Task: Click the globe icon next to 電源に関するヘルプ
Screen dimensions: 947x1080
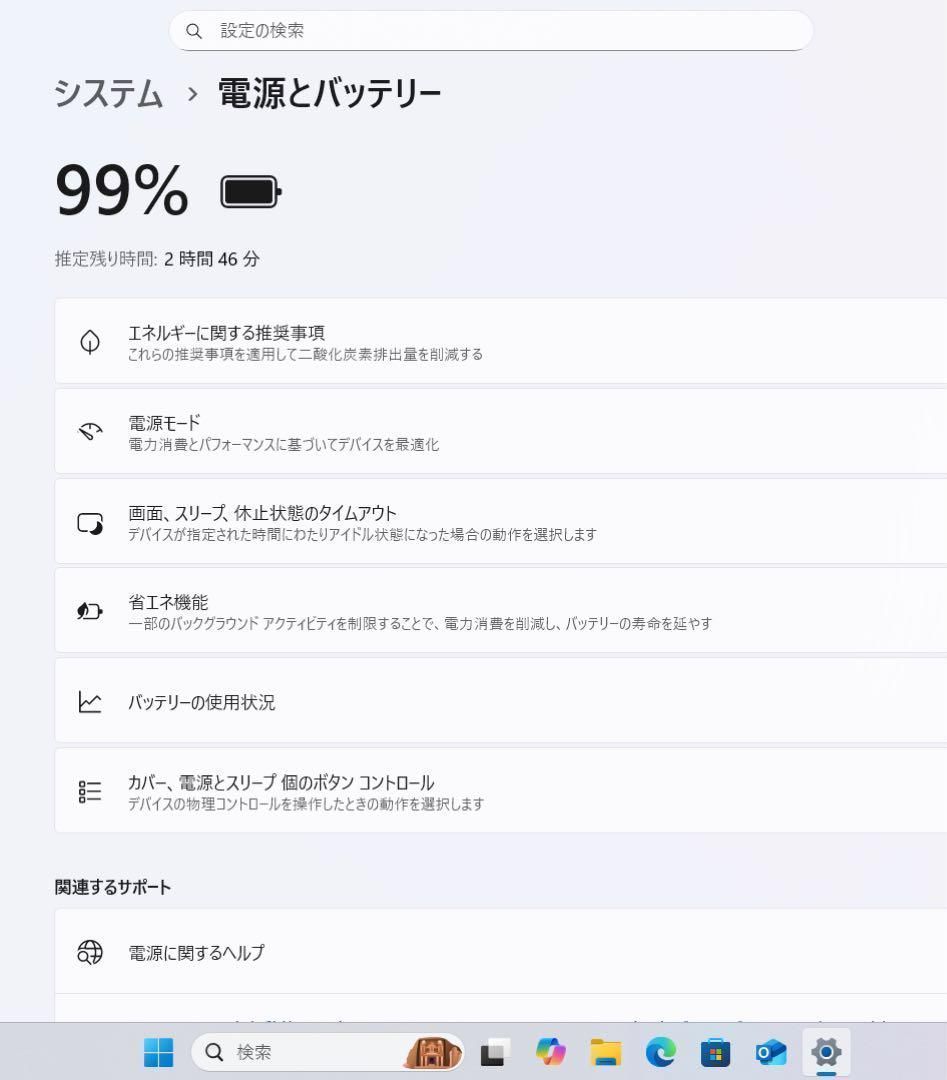Action: point(90,952)
